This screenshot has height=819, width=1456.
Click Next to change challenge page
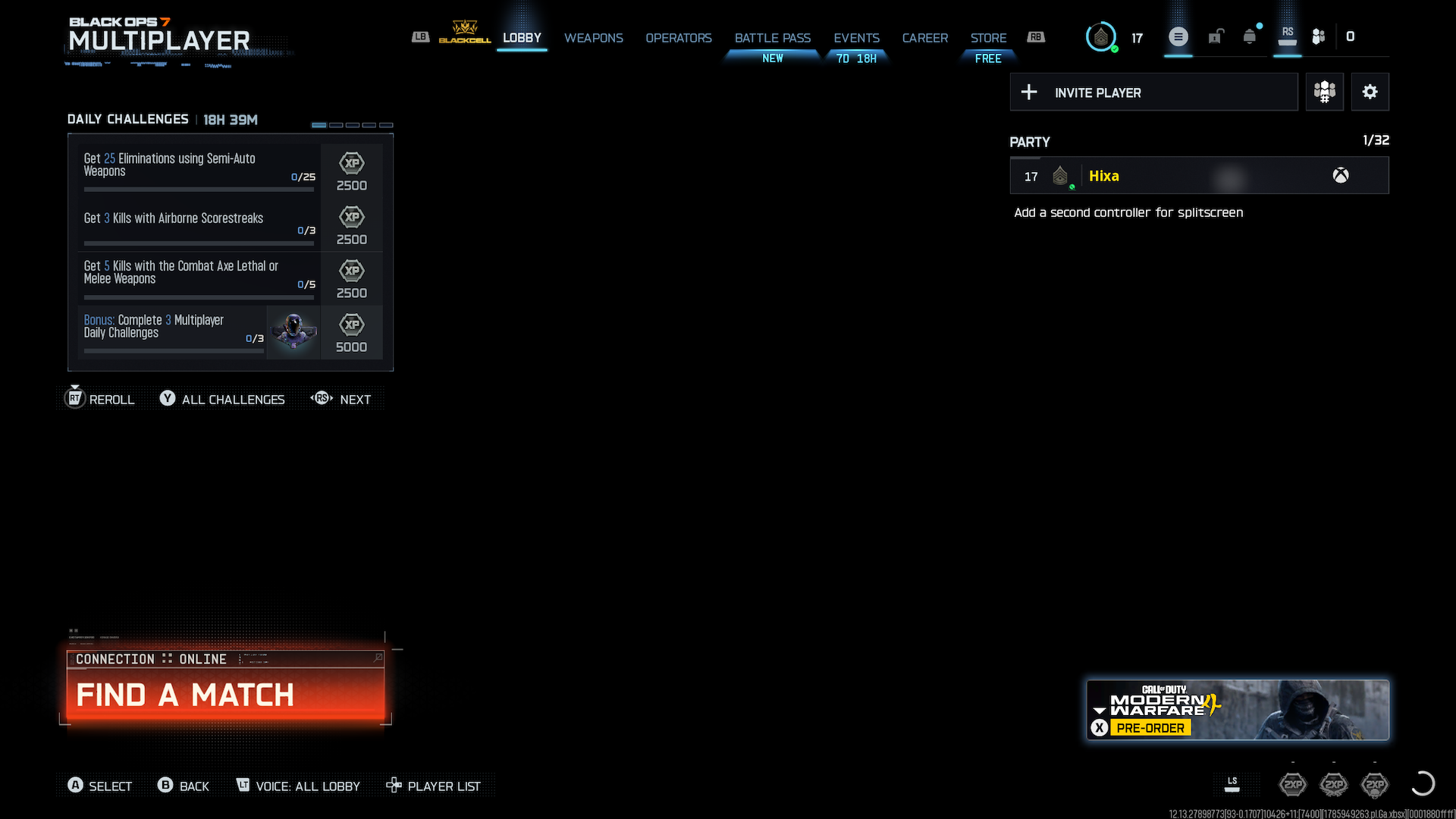pos(341,399)
